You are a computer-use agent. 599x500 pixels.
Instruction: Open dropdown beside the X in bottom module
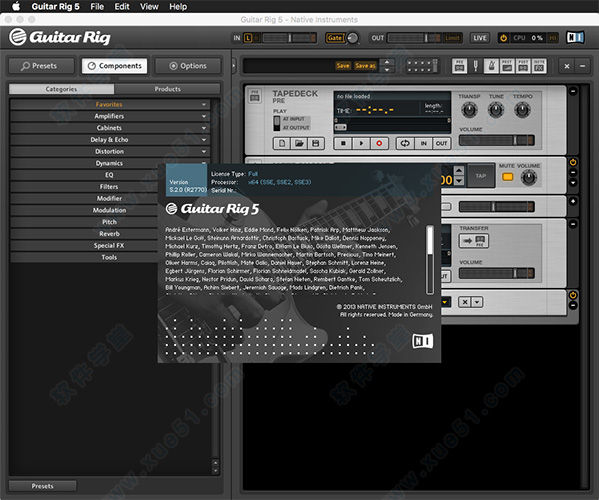[477, 302]
